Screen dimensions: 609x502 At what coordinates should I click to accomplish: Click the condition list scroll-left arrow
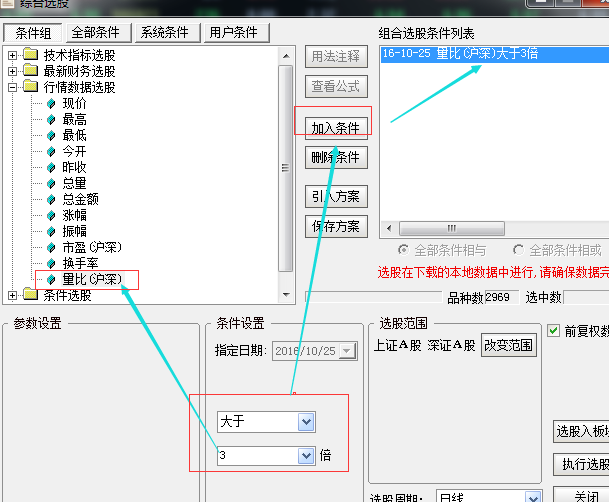(389, 228)
